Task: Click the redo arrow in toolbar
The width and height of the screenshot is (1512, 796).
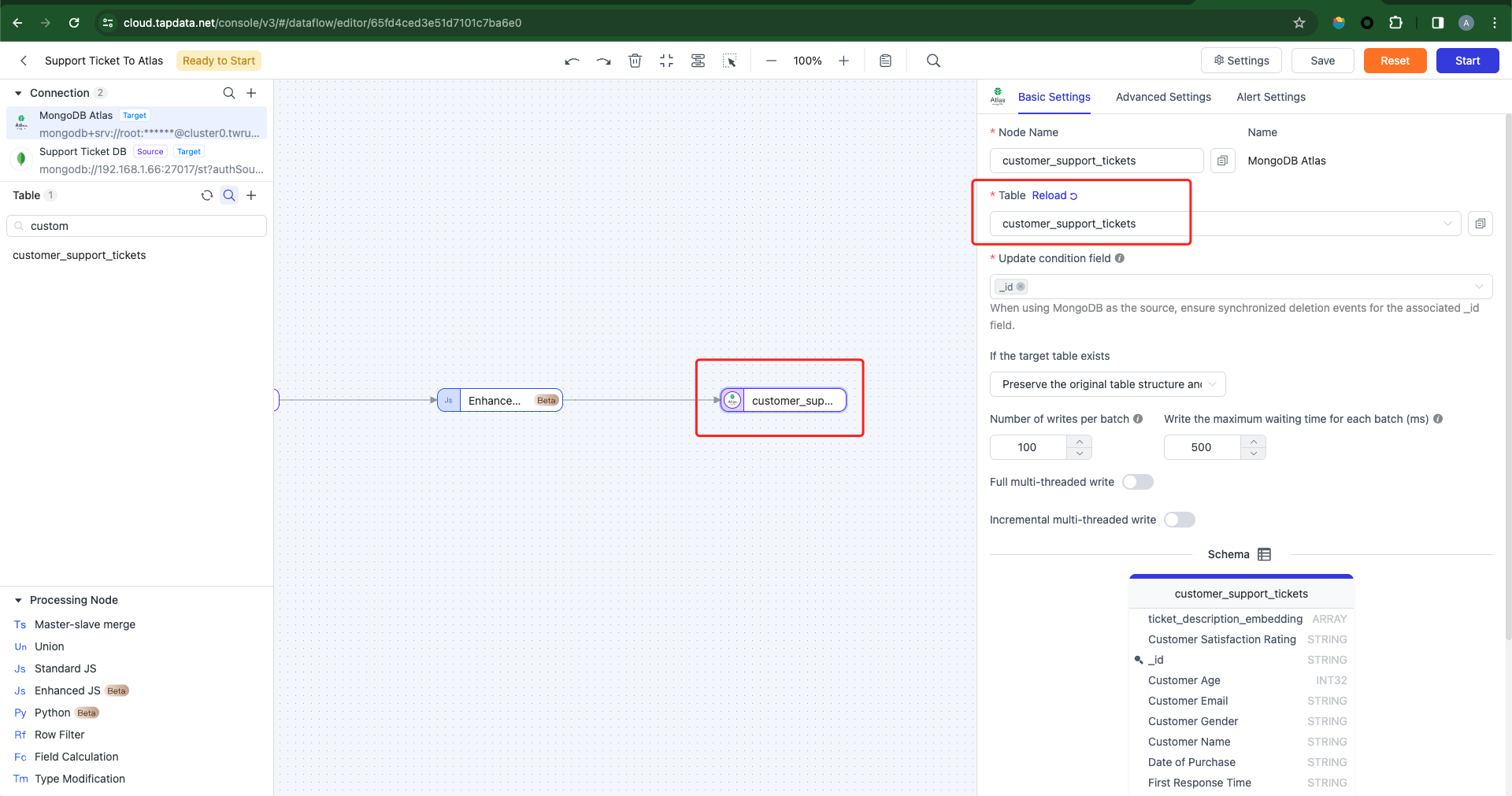Action: point(603,61)
